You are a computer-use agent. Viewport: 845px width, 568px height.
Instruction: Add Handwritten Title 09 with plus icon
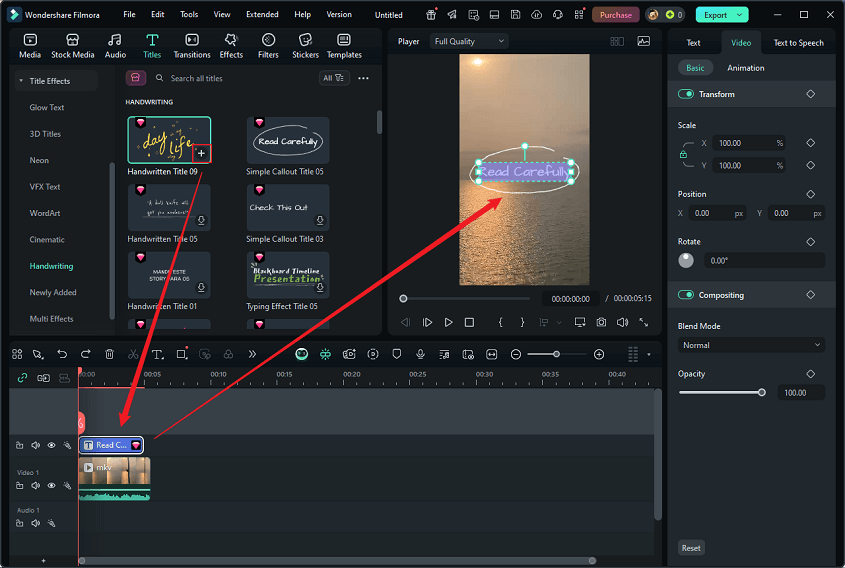201,153
